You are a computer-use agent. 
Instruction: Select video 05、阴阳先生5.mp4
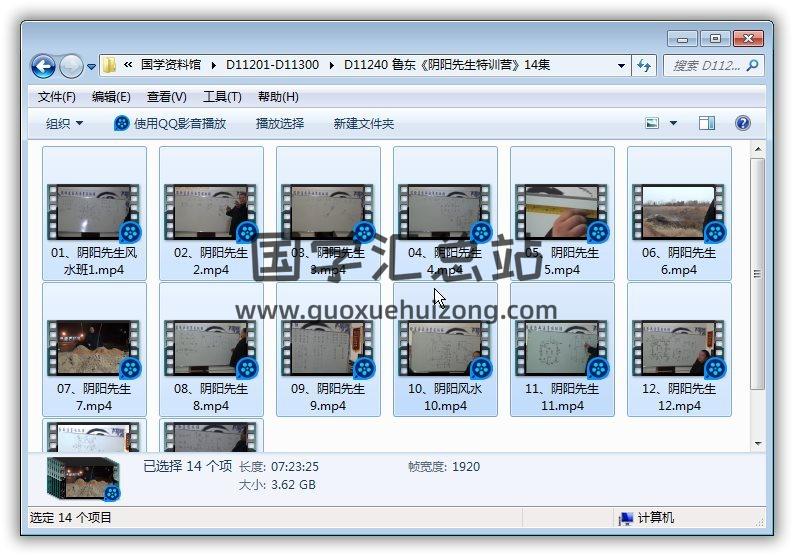[x=562, y=214]
